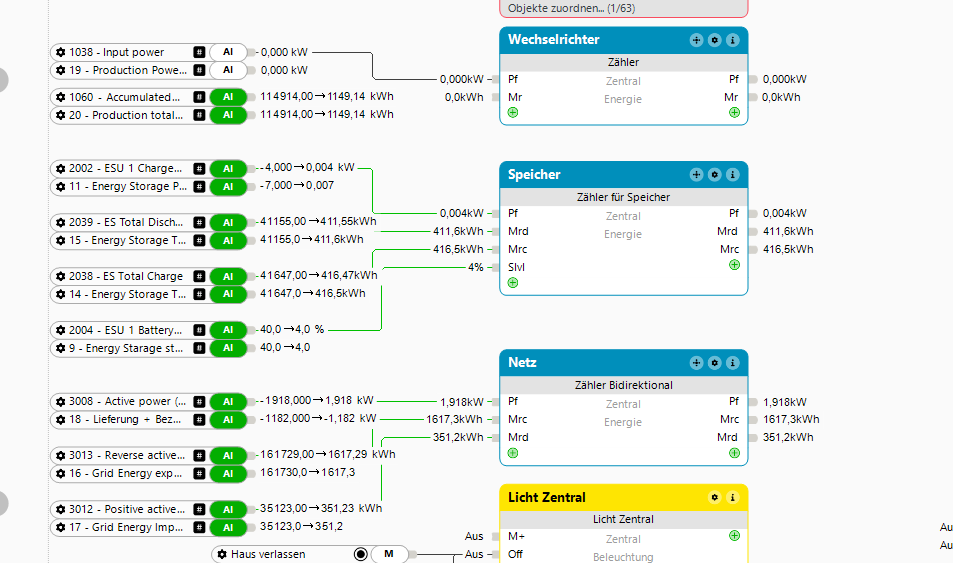Select the Speicher block title
This screenshot has width=953, height=563.
(534, 174)
